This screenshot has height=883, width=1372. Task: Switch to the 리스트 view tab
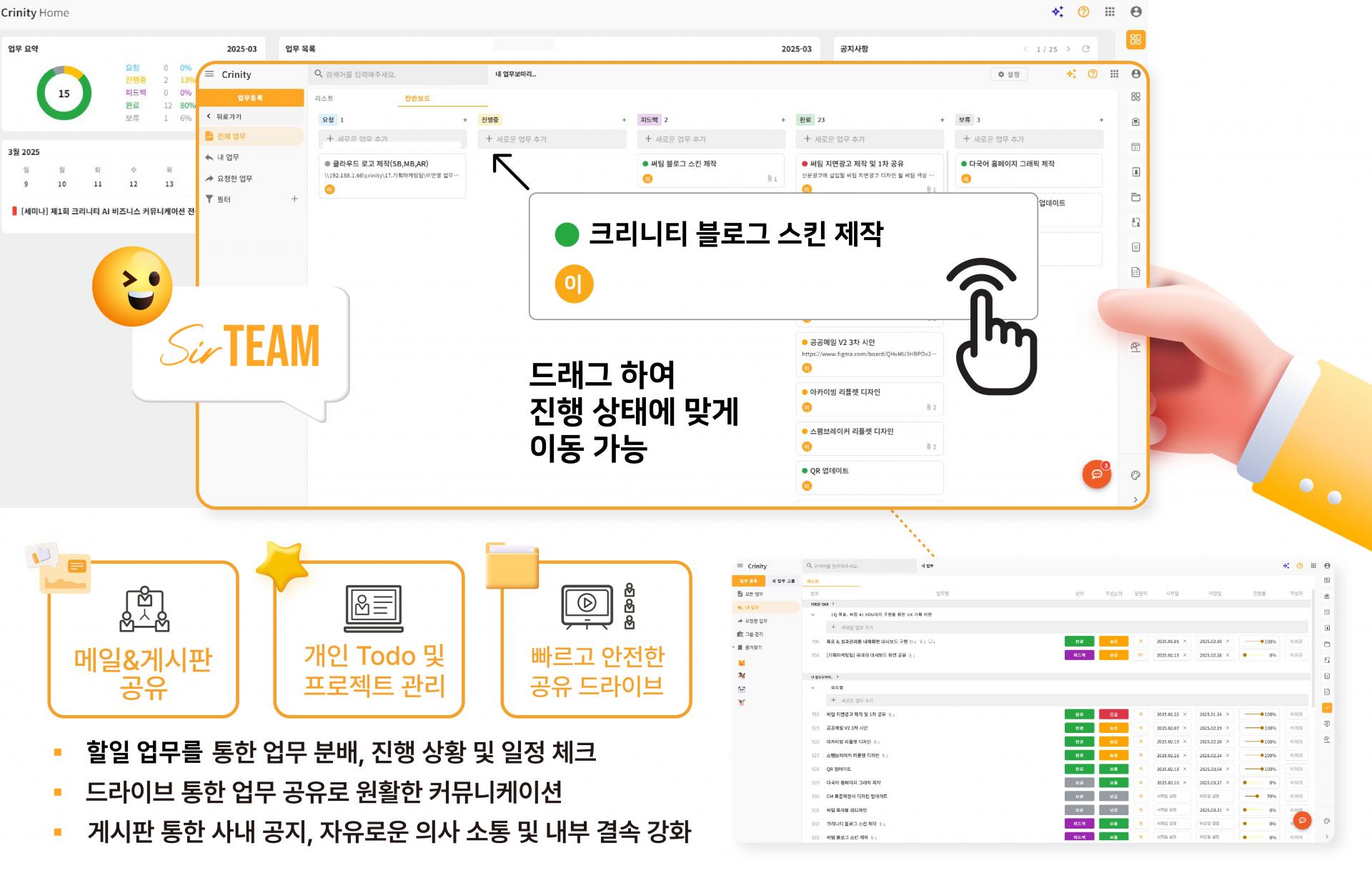coord(324,98)
